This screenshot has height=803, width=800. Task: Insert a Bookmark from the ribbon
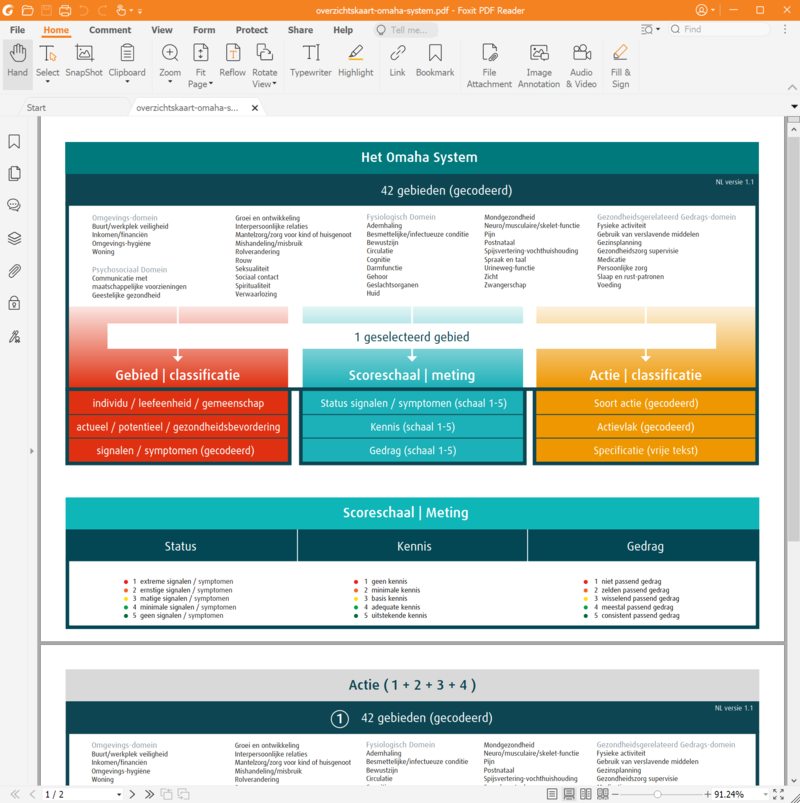click(x=435, y=62)
